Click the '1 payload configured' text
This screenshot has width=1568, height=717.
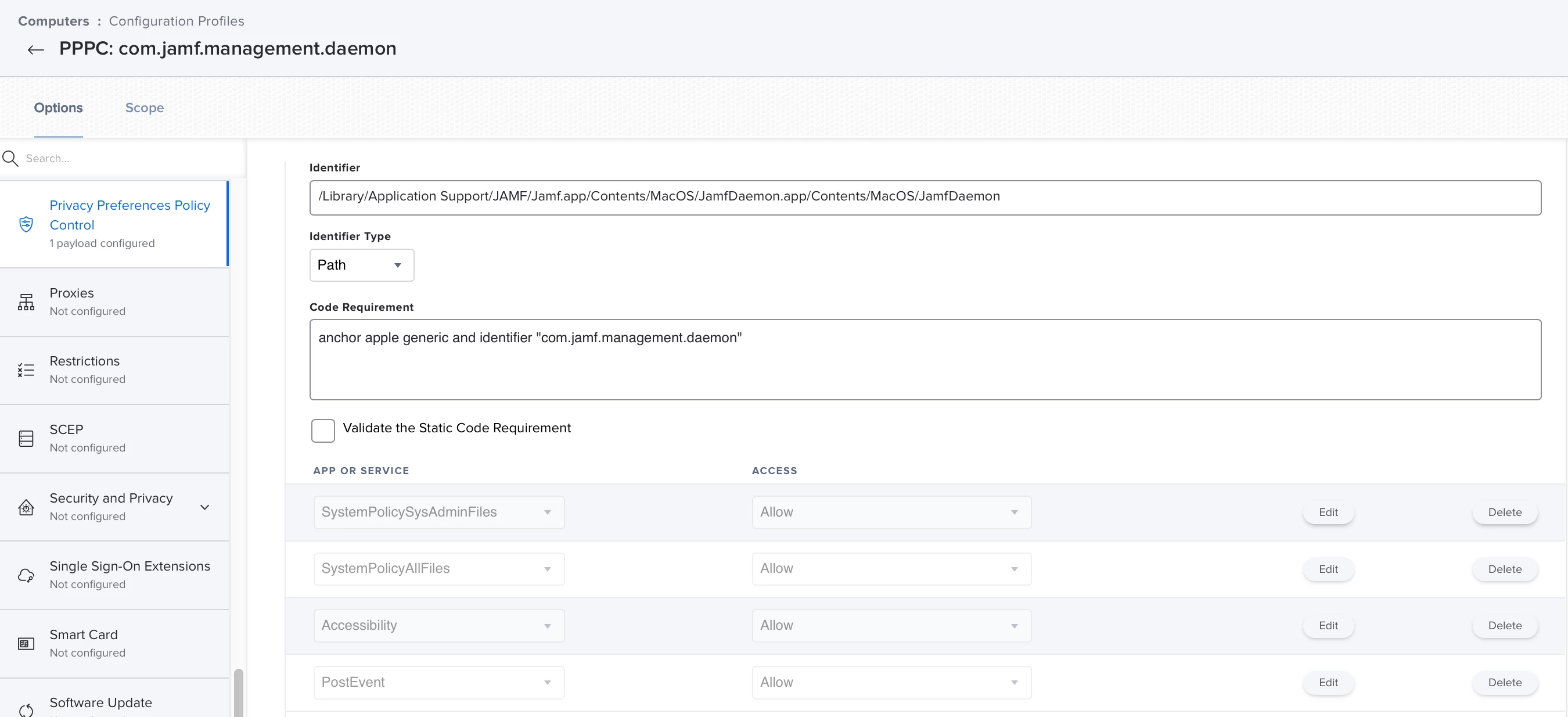102,243
